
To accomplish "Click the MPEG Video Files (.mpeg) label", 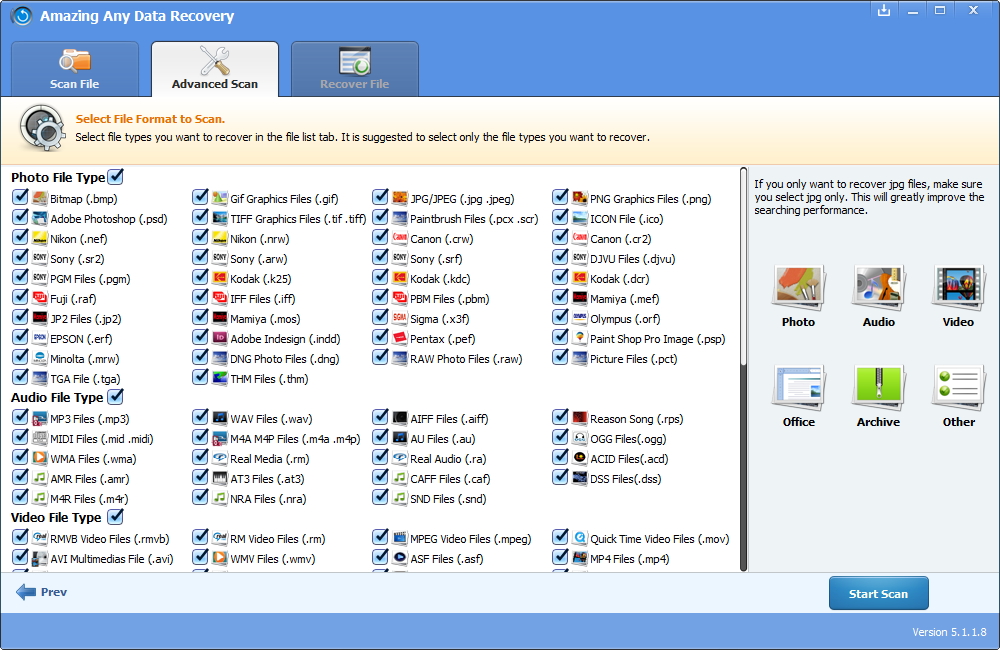I will click(470, 539).
